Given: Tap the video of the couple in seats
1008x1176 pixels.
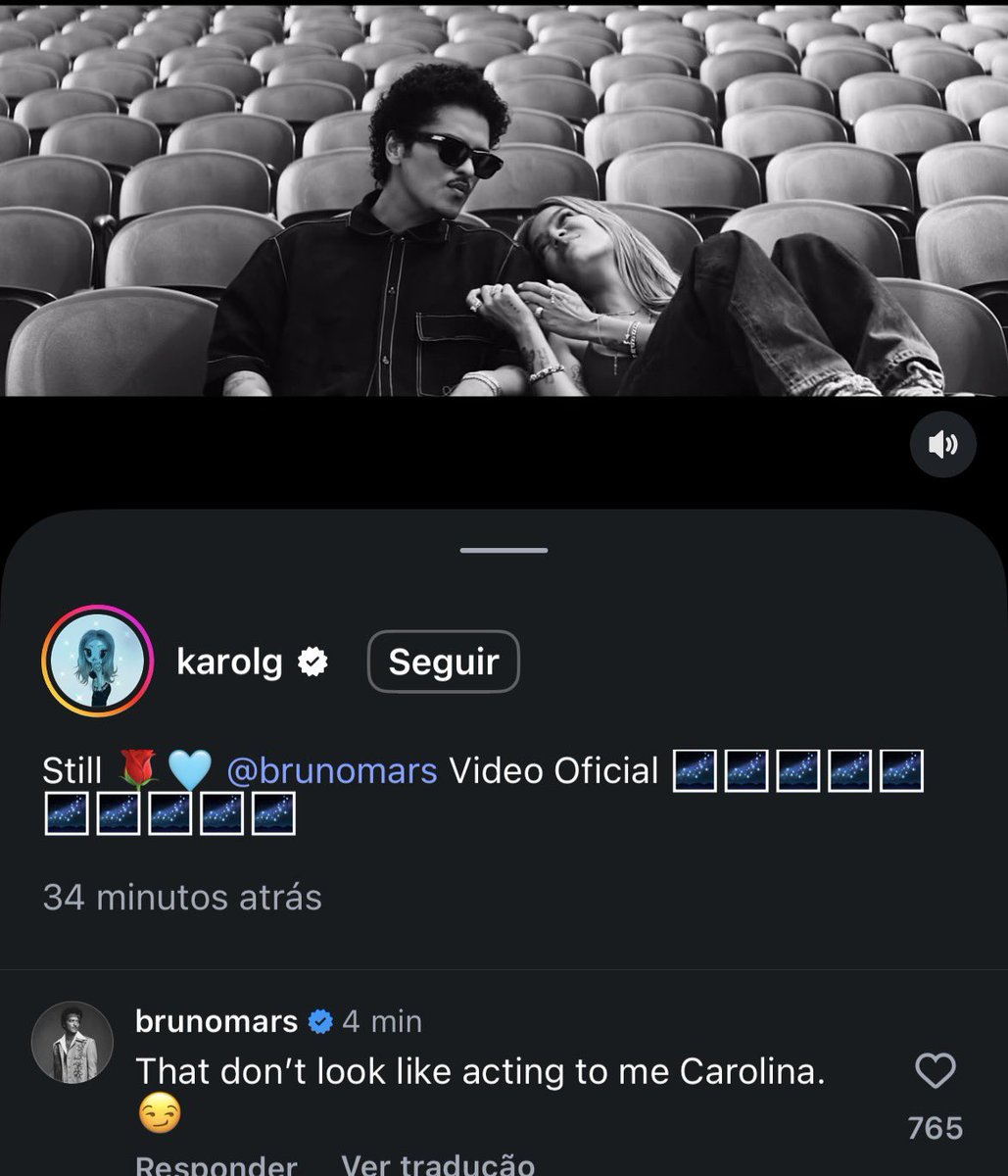Looking at the screenshot, I should click(x=504, y=198).
